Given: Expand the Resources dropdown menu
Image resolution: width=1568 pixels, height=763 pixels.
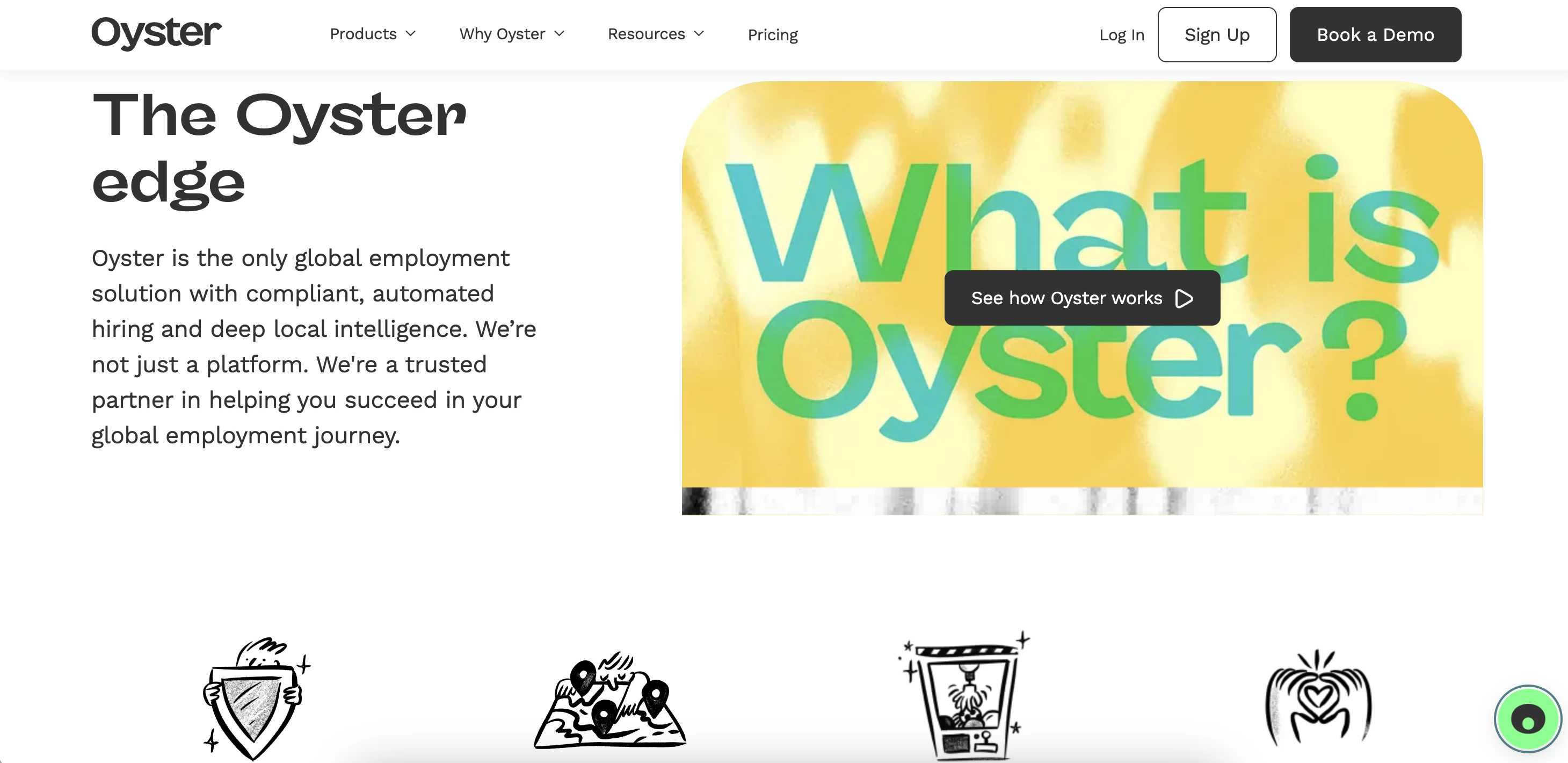Looking at the screenshot, I should click(656, 33).
